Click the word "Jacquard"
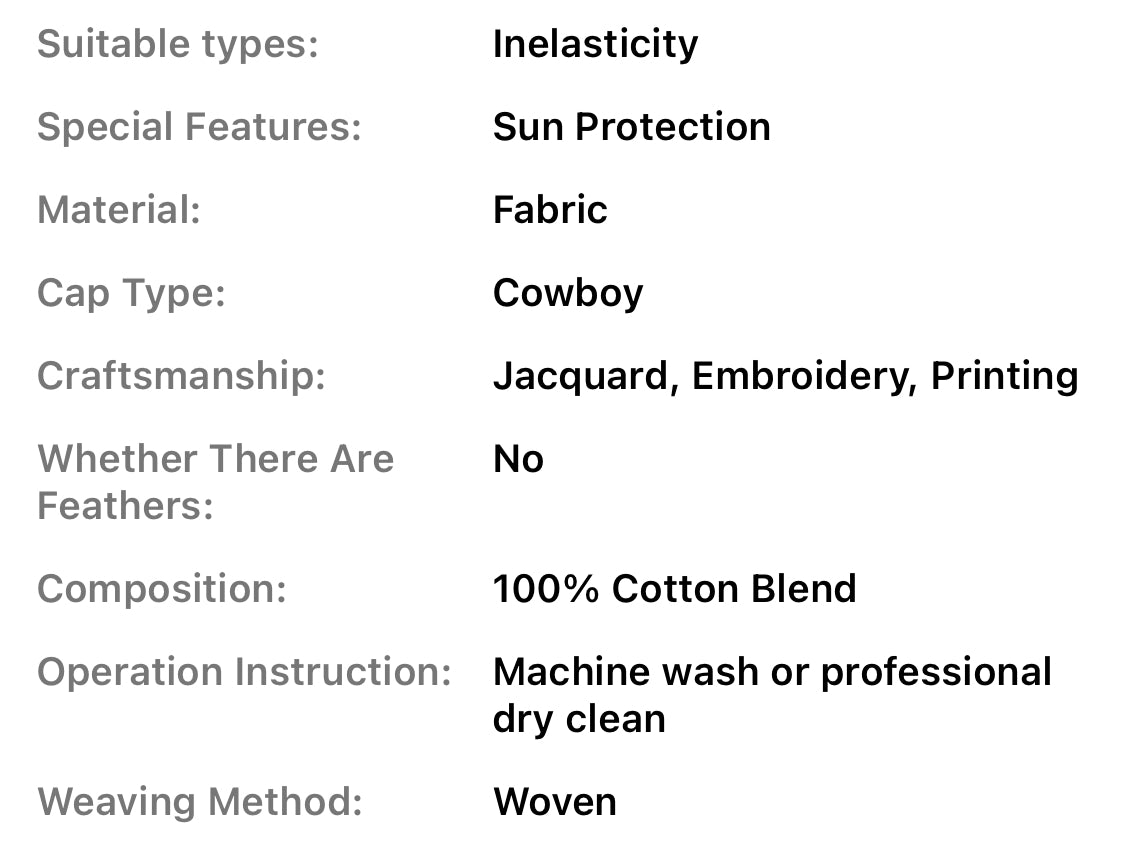This screenshot has height=850, width=1125. 579,376
